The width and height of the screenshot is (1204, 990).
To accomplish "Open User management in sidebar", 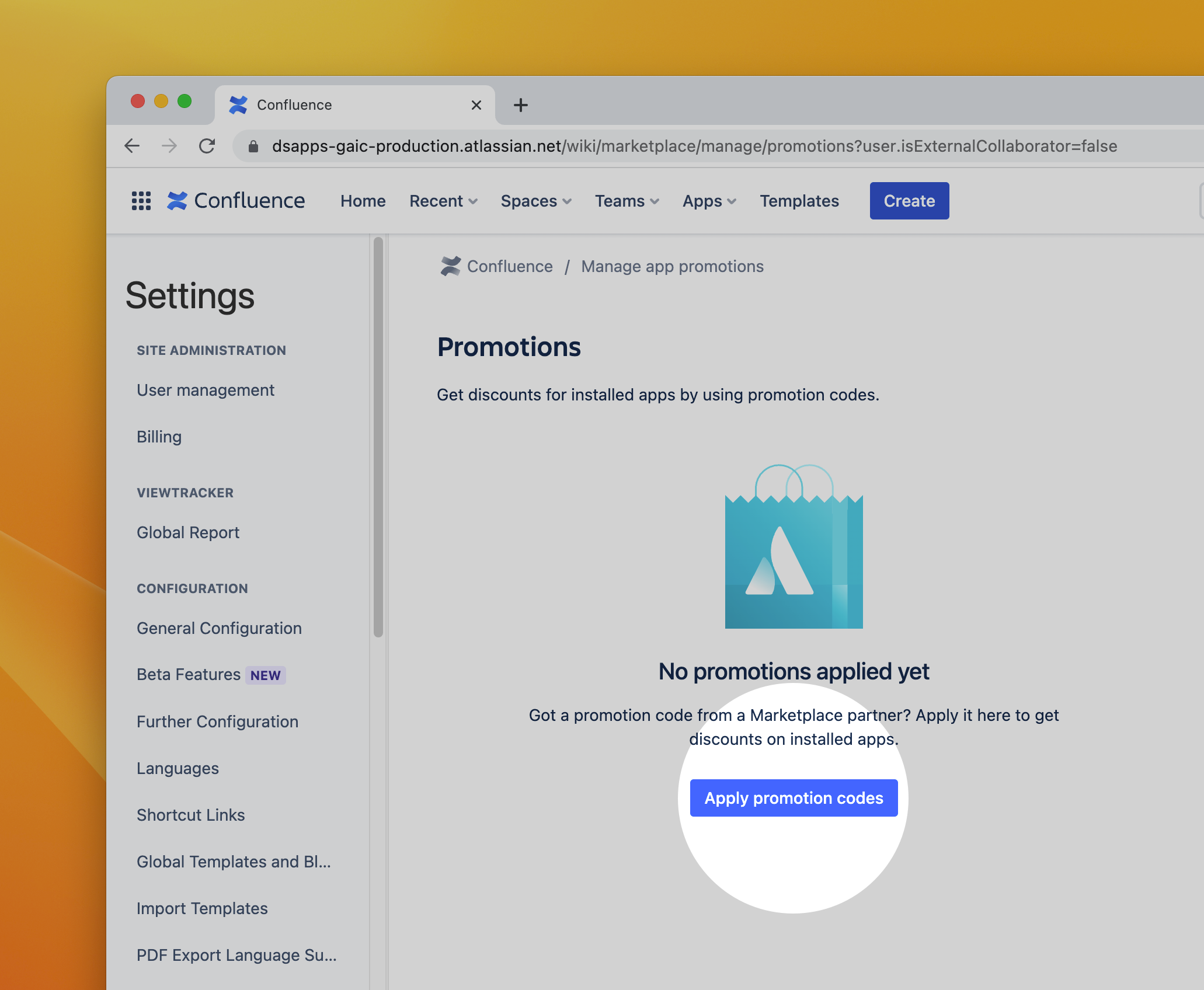I will [205, 390].
